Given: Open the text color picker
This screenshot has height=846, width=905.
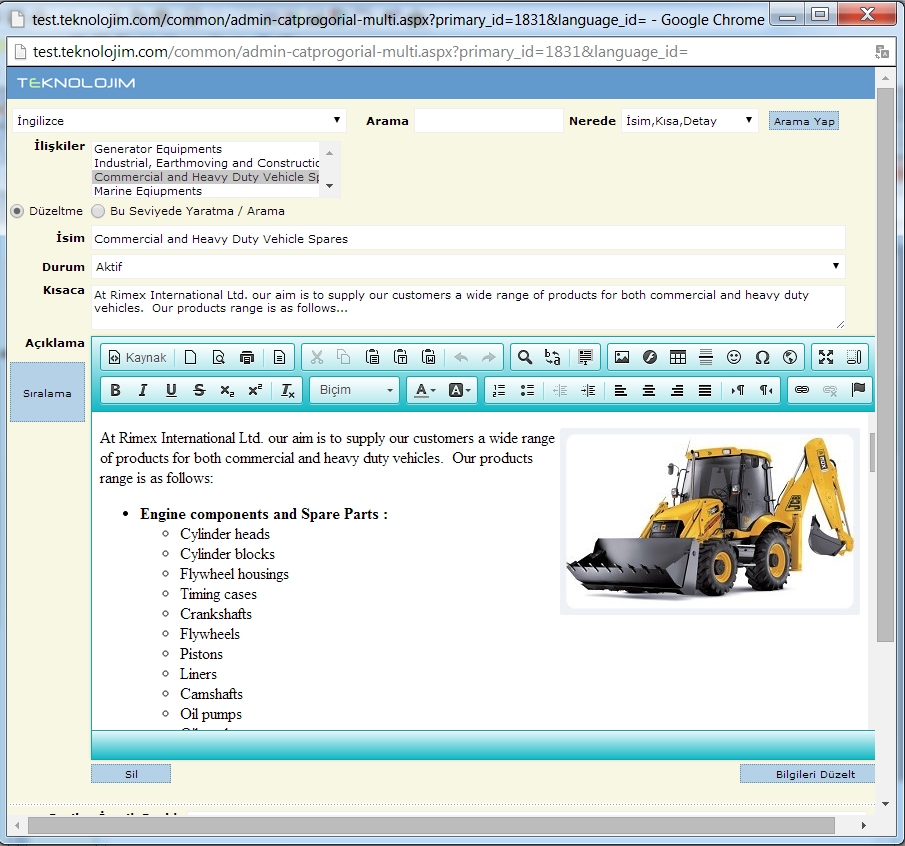Looking at the screenshot, I should (x=425, y=390).
